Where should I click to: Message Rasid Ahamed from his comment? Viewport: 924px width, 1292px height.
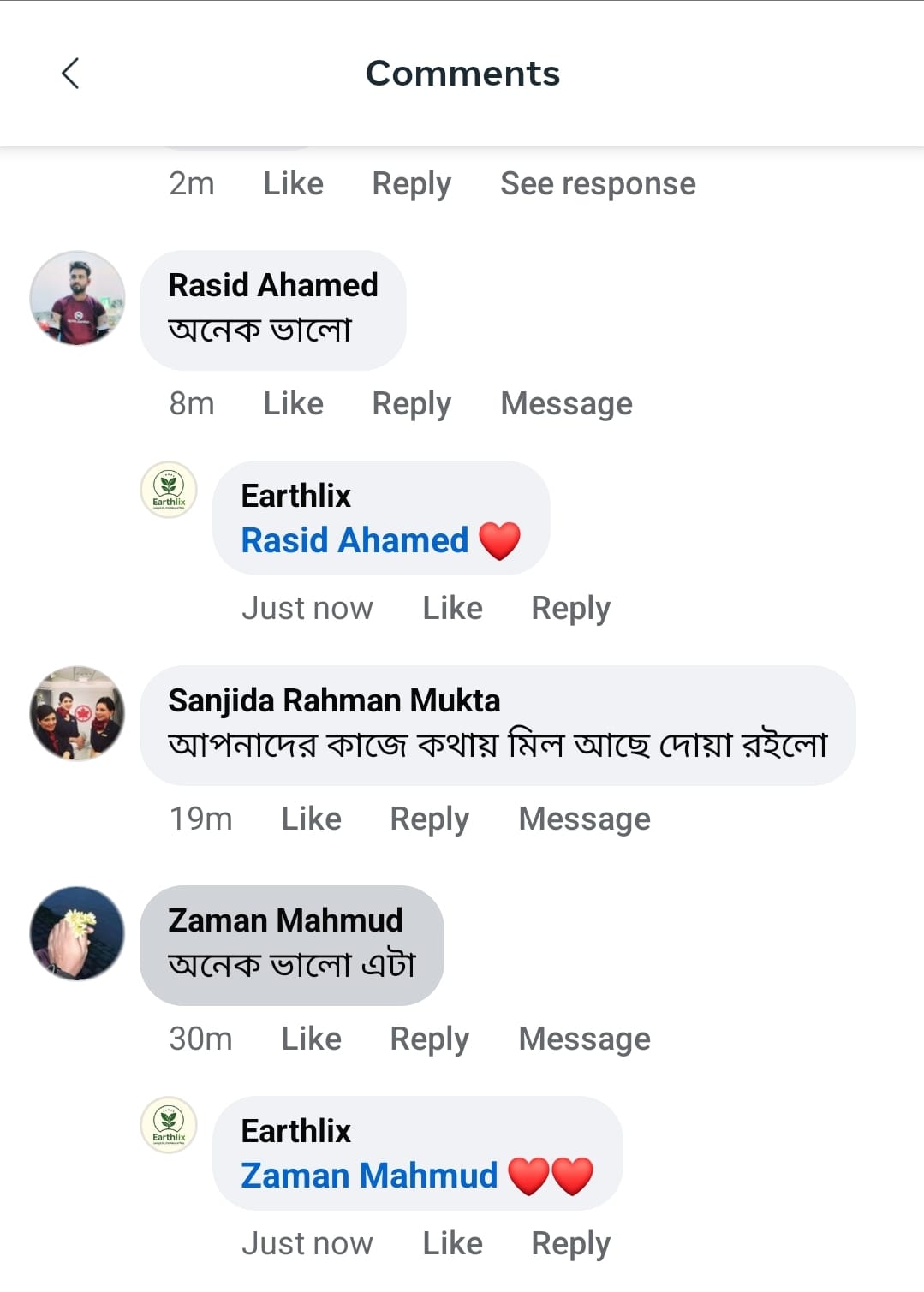coord(566,403)
